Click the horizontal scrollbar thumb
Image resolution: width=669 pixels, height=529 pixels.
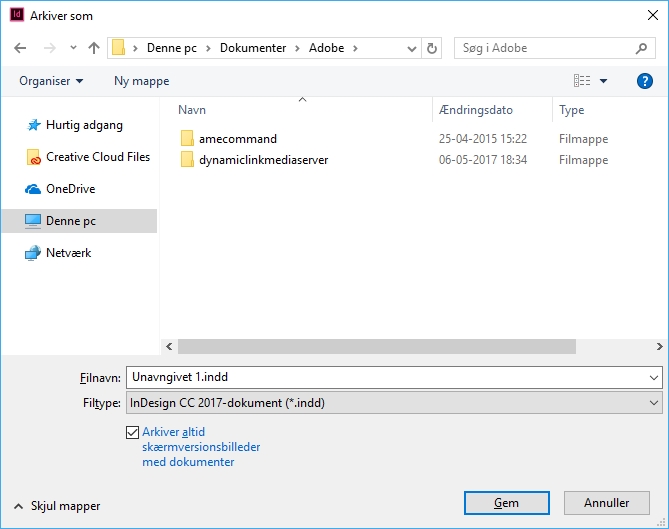tap(377, 346)
